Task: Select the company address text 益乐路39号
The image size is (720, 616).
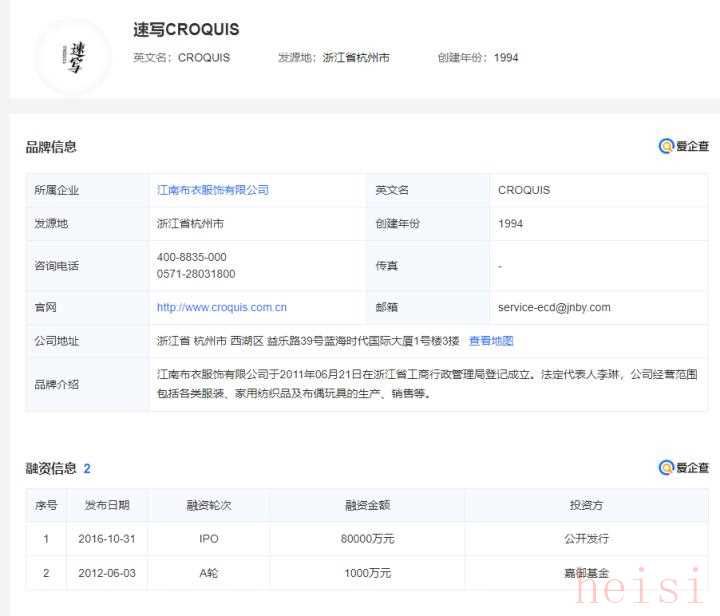Action: (x=295, y=341)
